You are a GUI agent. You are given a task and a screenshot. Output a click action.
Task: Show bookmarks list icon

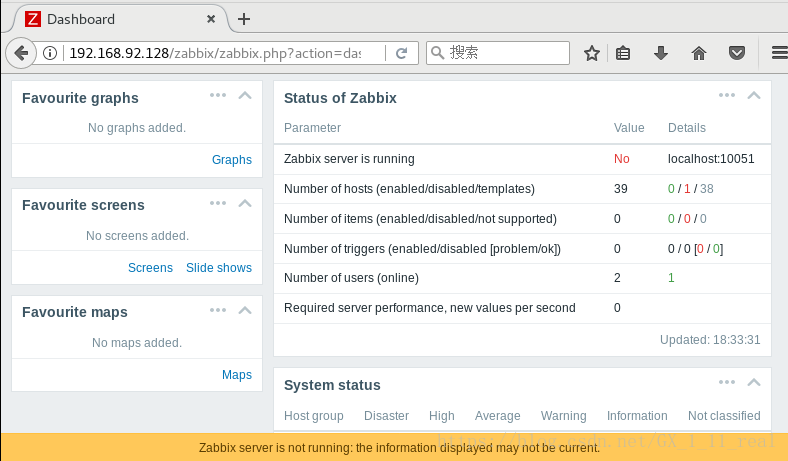point(623,53)
